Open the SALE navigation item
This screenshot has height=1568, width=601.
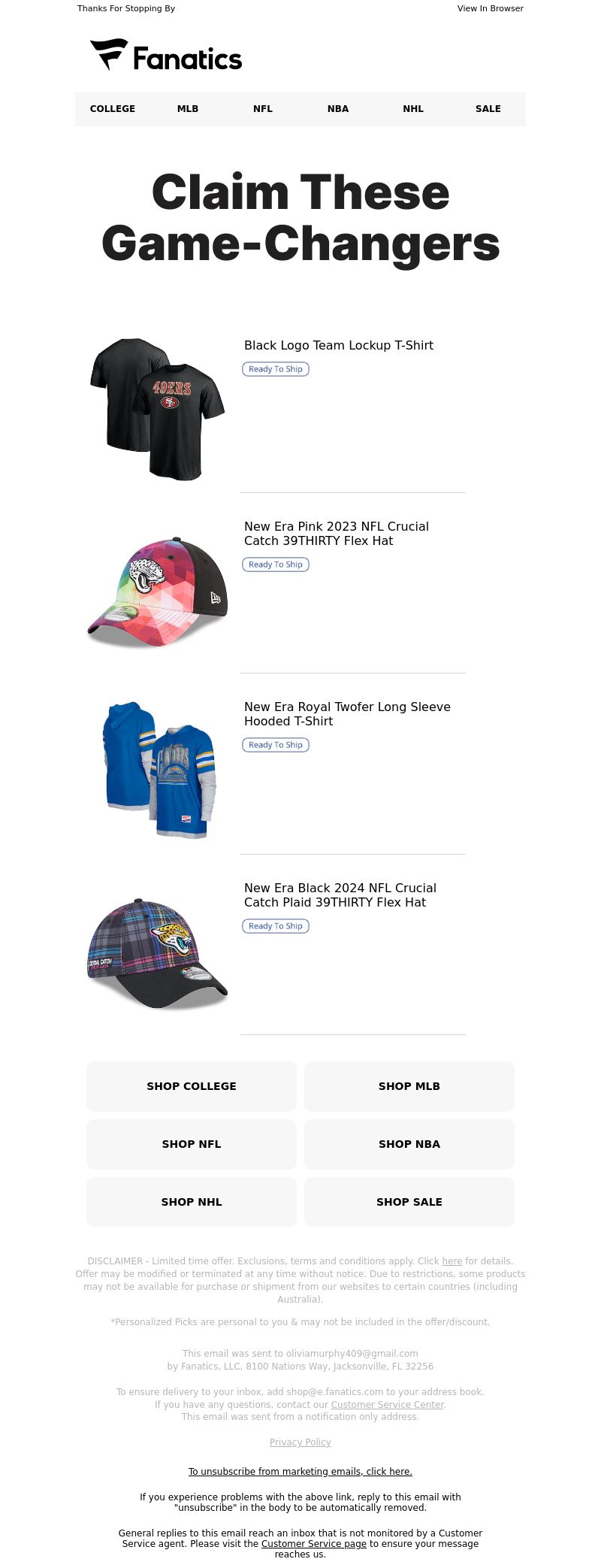[x=488, y=109]
